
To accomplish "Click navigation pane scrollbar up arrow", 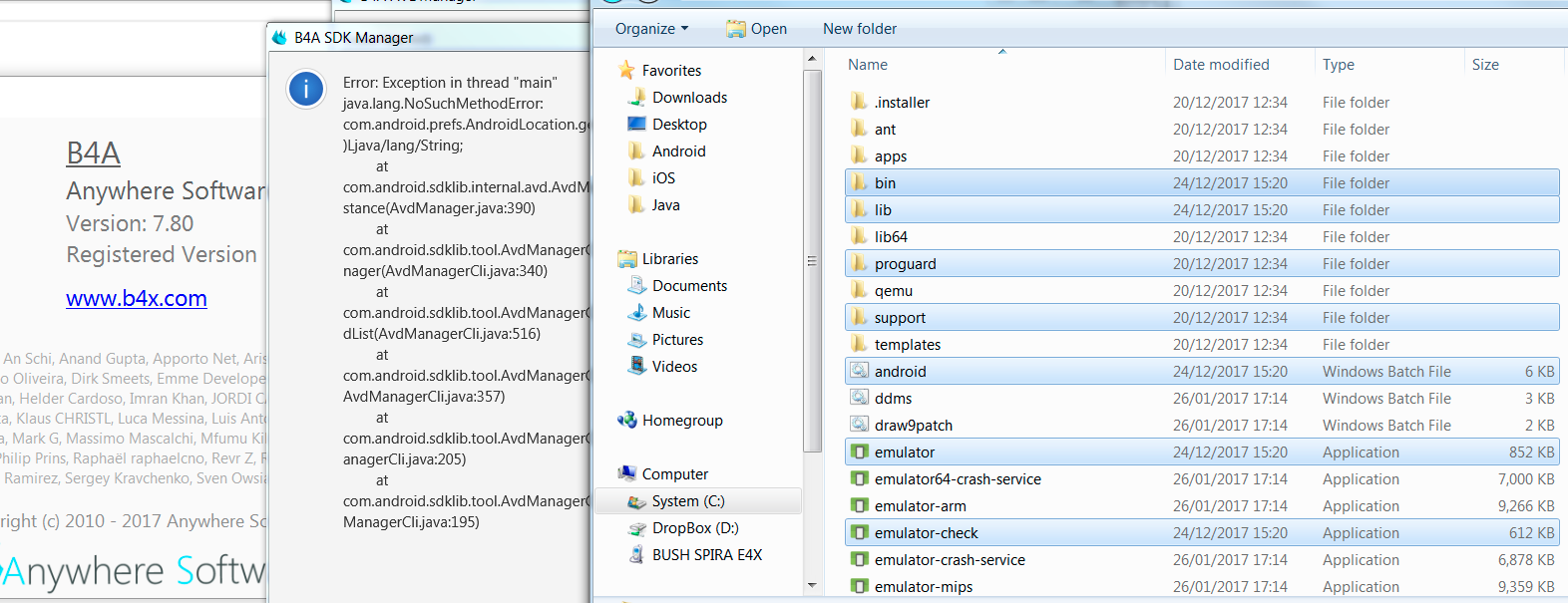I will [x=812, y=61].
